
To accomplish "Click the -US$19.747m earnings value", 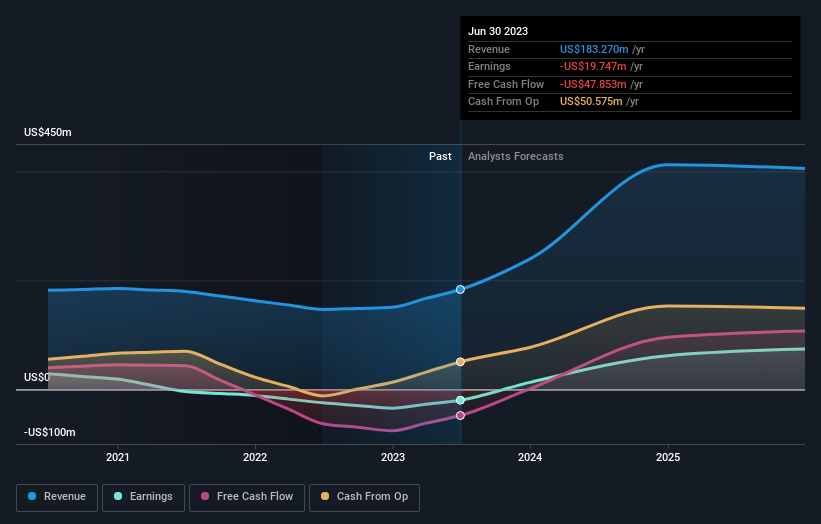I will 593,66.
